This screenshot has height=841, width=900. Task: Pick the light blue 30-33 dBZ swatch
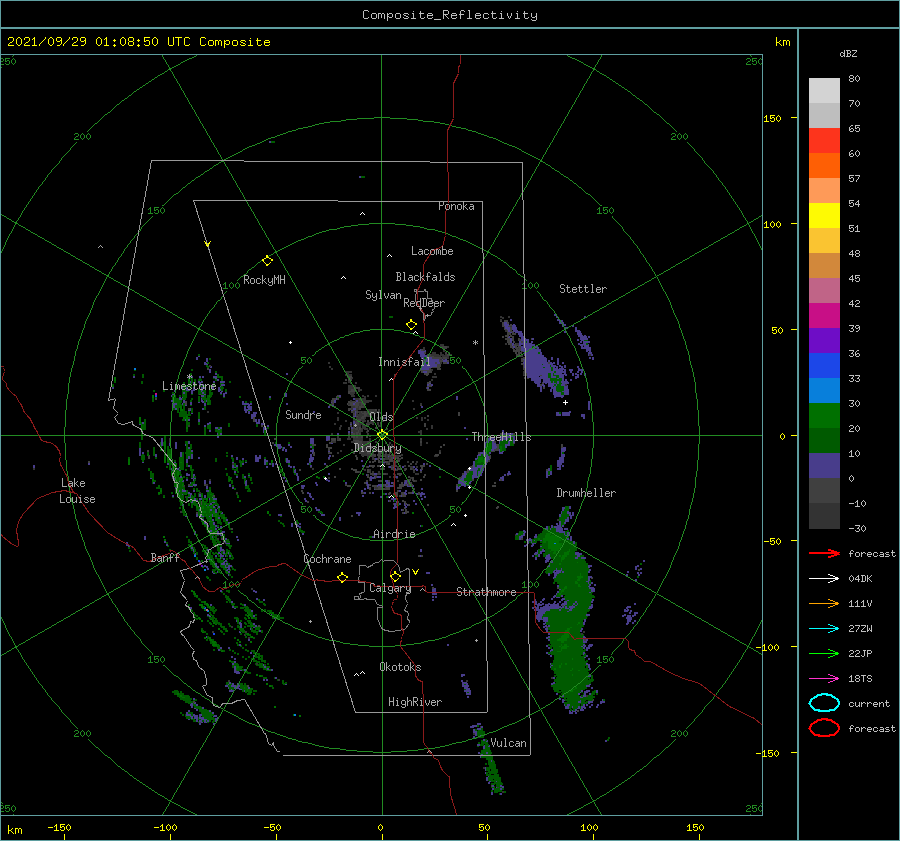click(x=824, y=390)
